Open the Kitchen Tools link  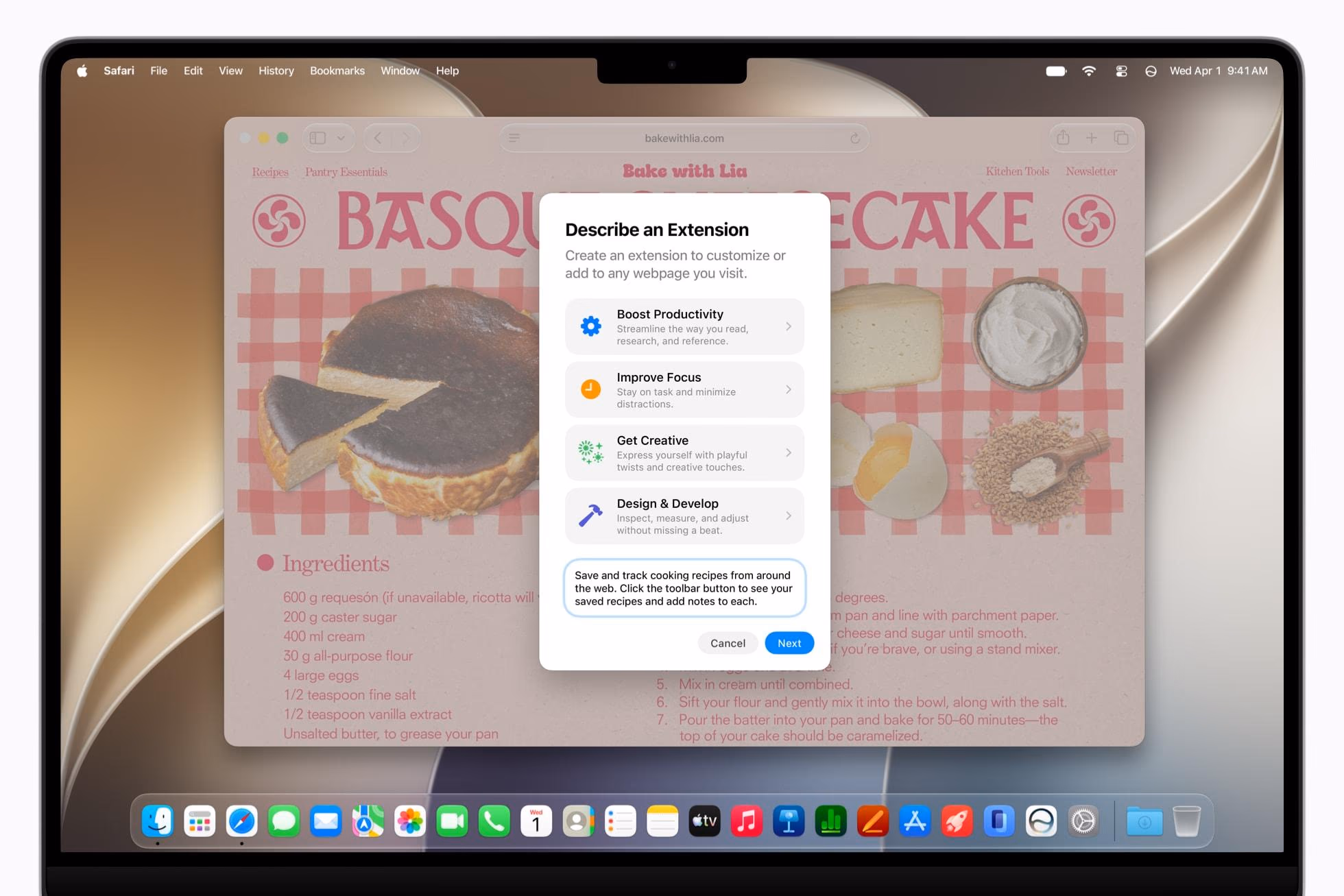coord(1017,171)
